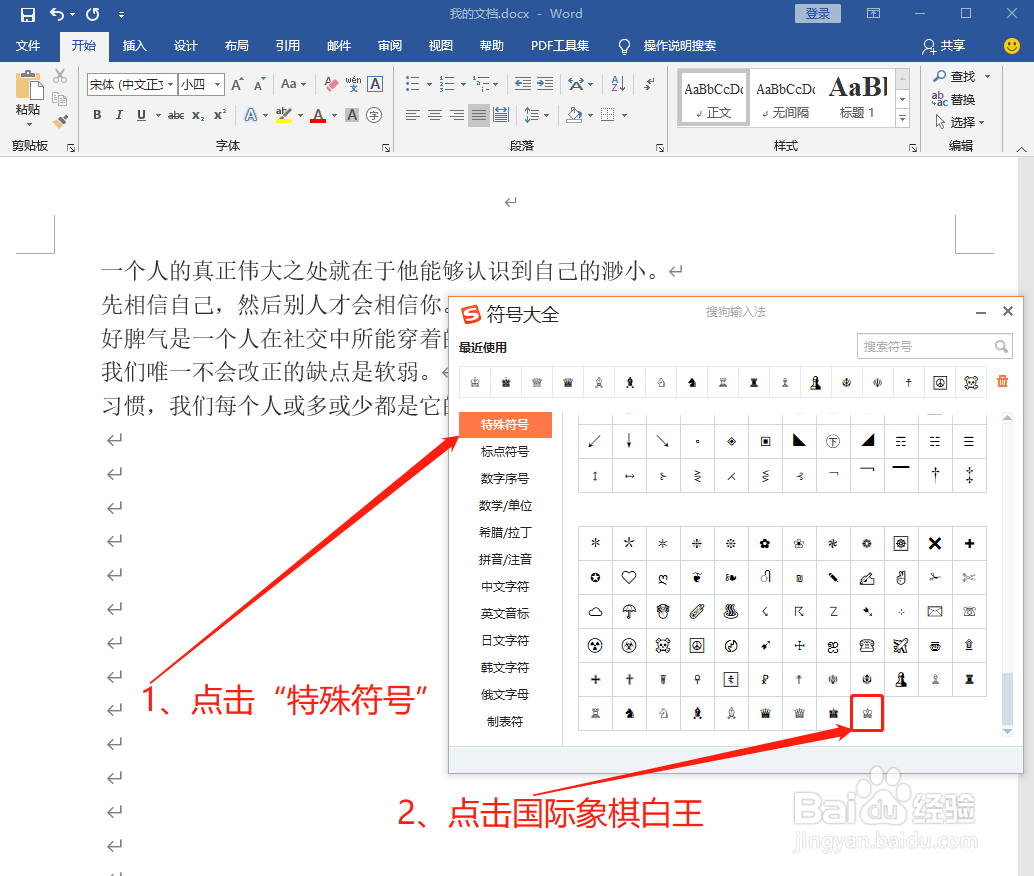Insert the heart symbol from the grid

tap(628, 578)
